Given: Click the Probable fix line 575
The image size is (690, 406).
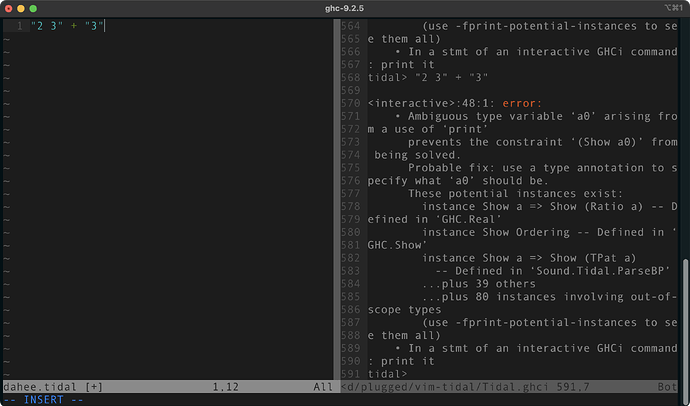Looking at the screenshot, I should [542, 168].
